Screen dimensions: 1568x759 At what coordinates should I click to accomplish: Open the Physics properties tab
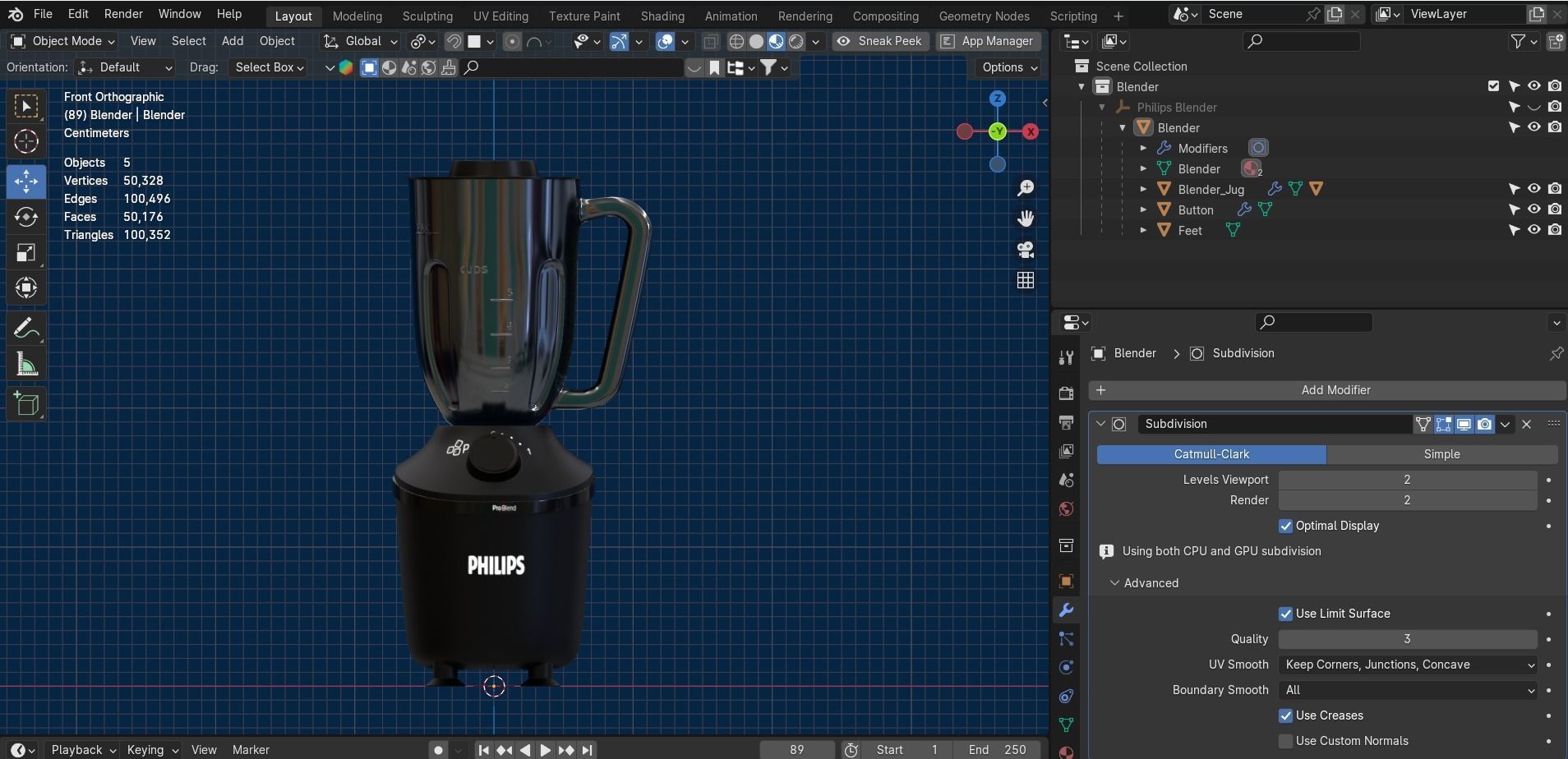(1066, 667)
